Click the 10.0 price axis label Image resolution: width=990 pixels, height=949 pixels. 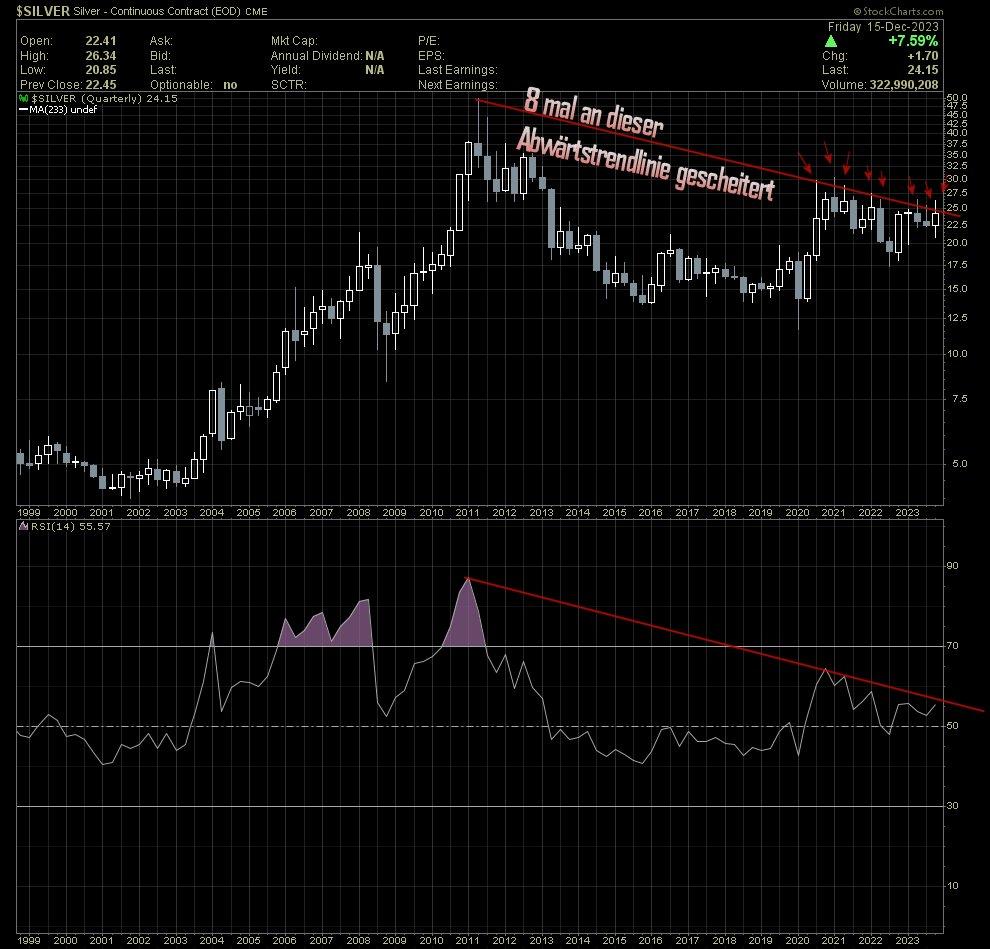[x=957, y=354]
